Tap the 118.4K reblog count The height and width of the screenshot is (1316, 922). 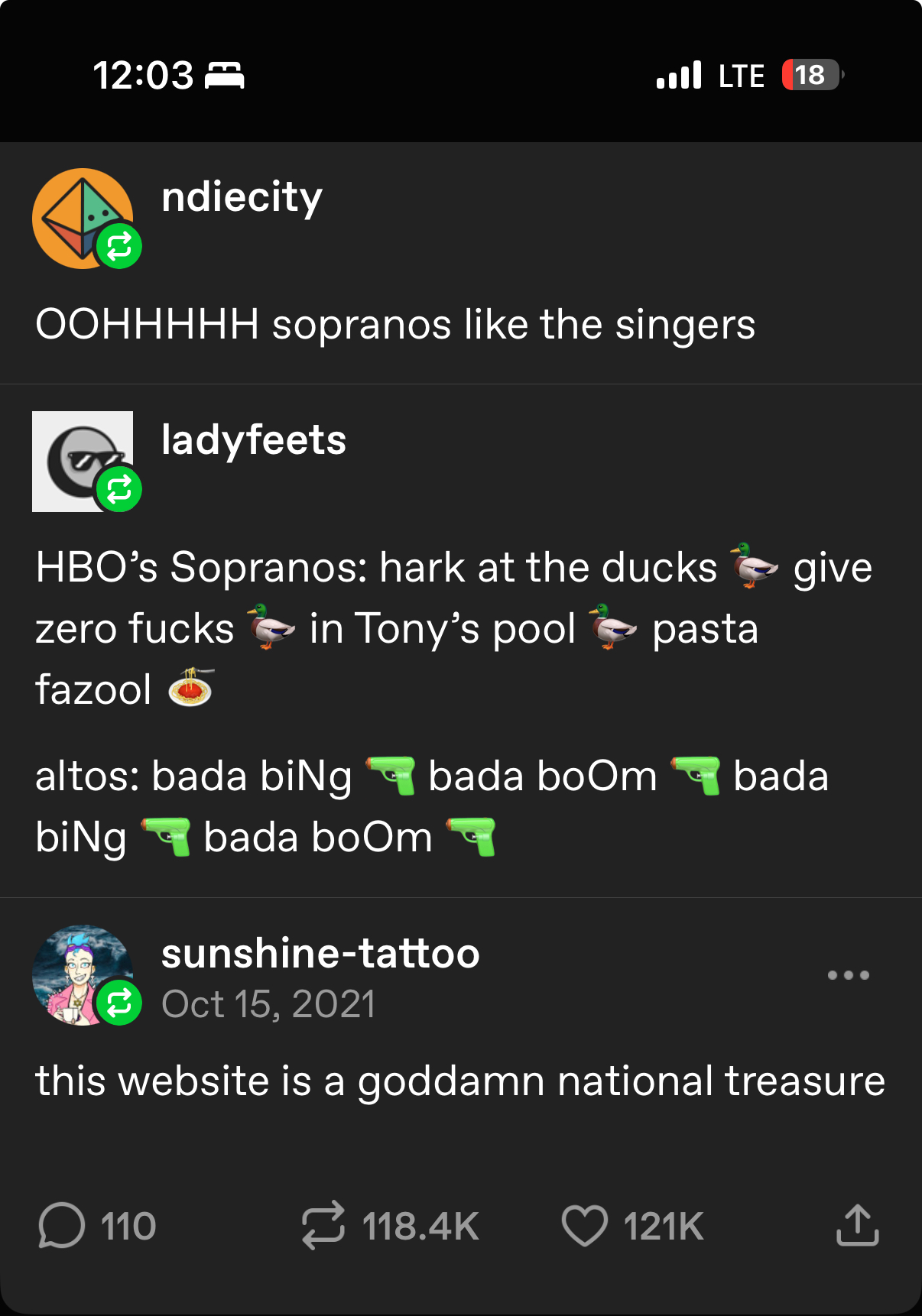point(420,1227)
